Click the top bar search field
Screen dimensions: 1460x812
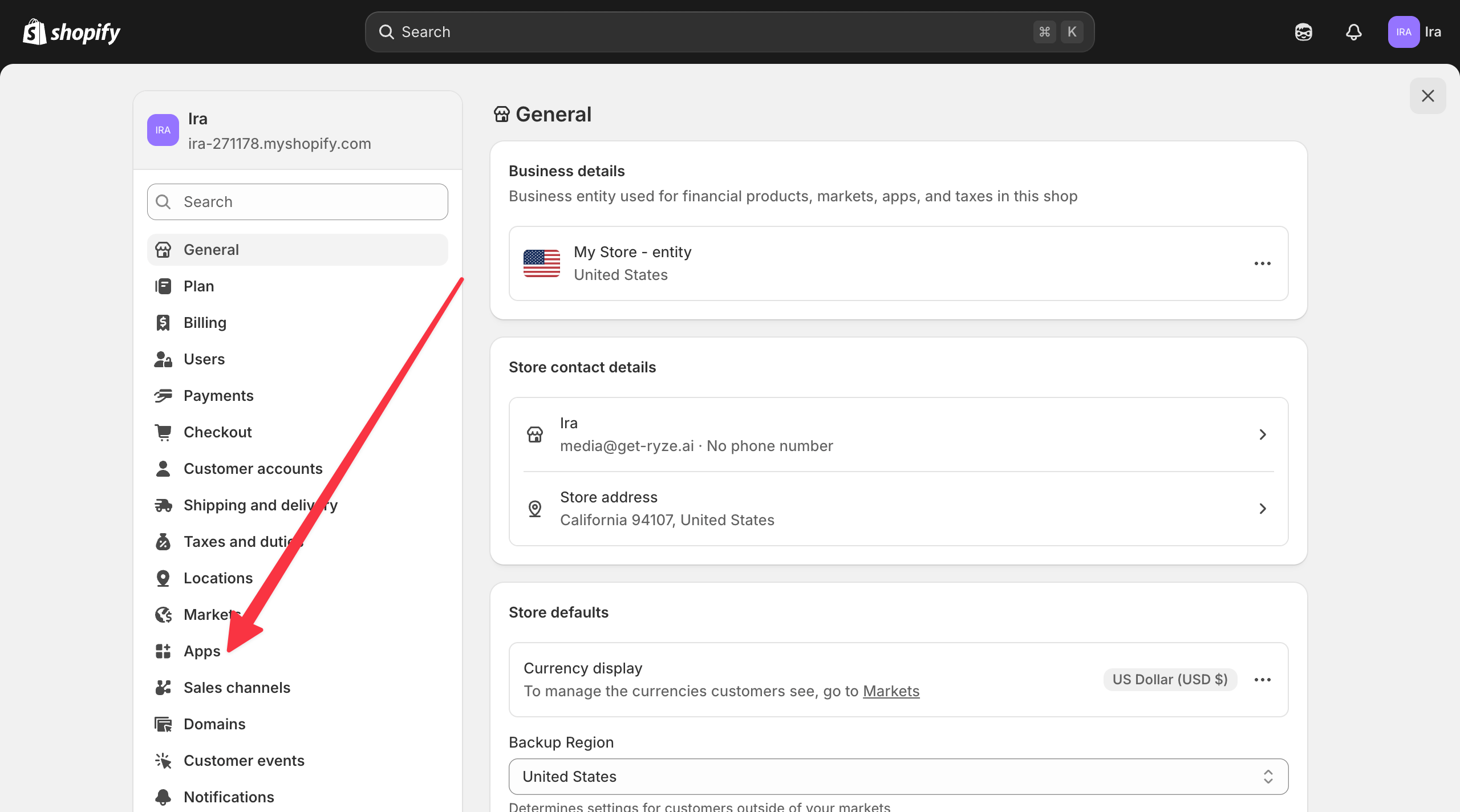[729, 32]
